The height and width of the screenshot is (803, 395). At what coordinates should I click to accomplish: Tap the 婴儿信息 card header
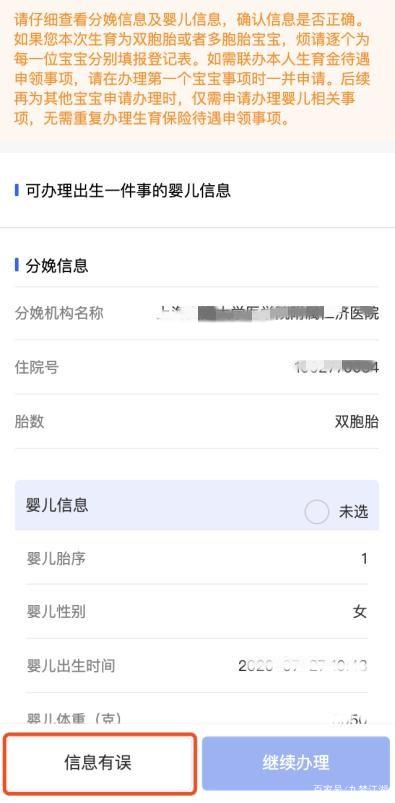click(197, 505)
